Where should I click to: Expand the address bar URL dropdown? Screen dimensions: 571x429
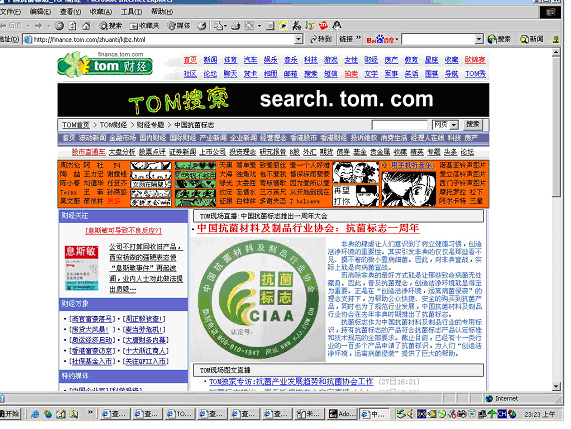click(x=299, y=39)
